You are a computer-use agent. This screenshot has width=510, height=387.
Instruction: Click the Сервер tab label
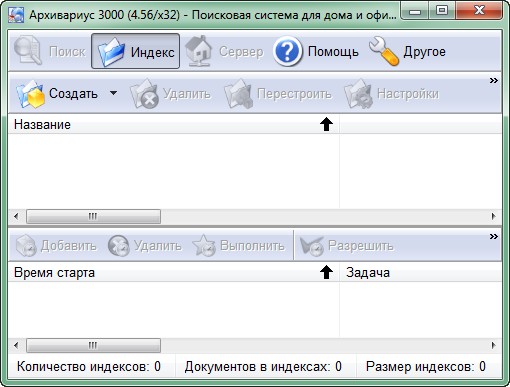coord(241,52)
